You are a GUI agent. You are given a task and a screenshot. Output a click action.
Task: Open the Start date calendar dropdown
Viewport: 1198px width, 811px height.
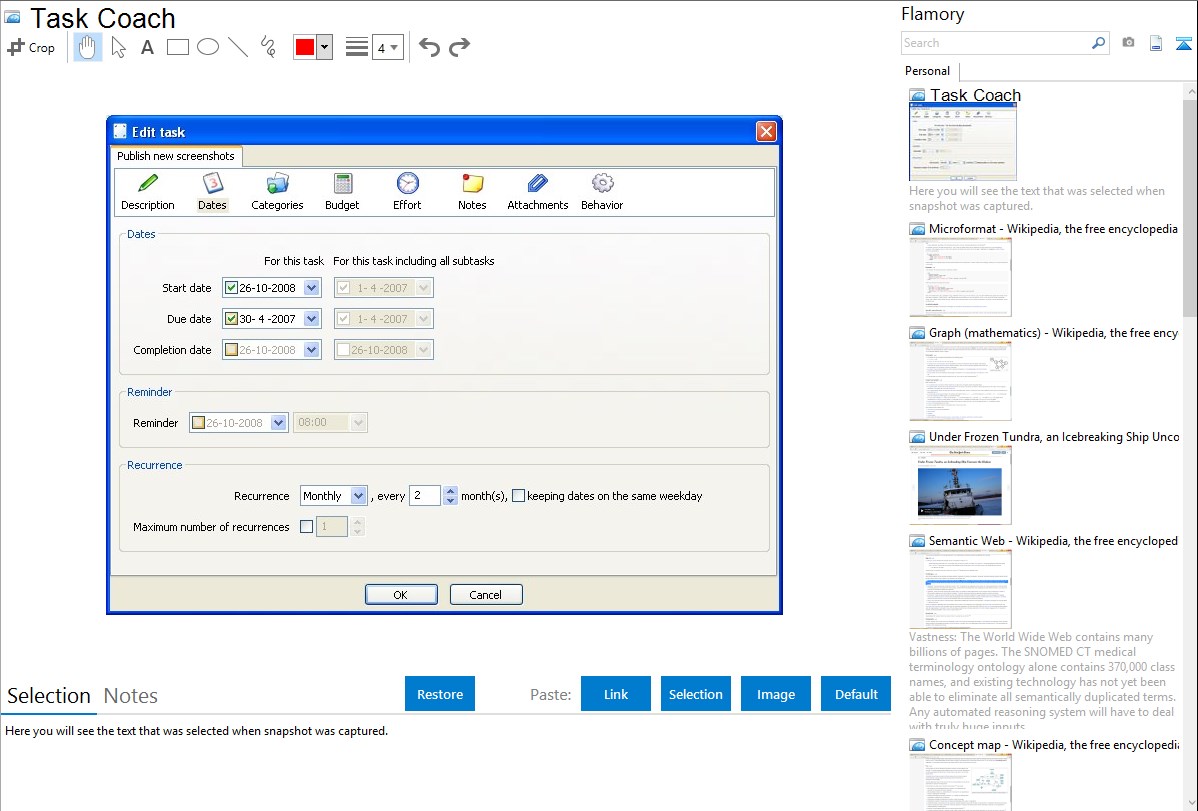pos(312,288)
